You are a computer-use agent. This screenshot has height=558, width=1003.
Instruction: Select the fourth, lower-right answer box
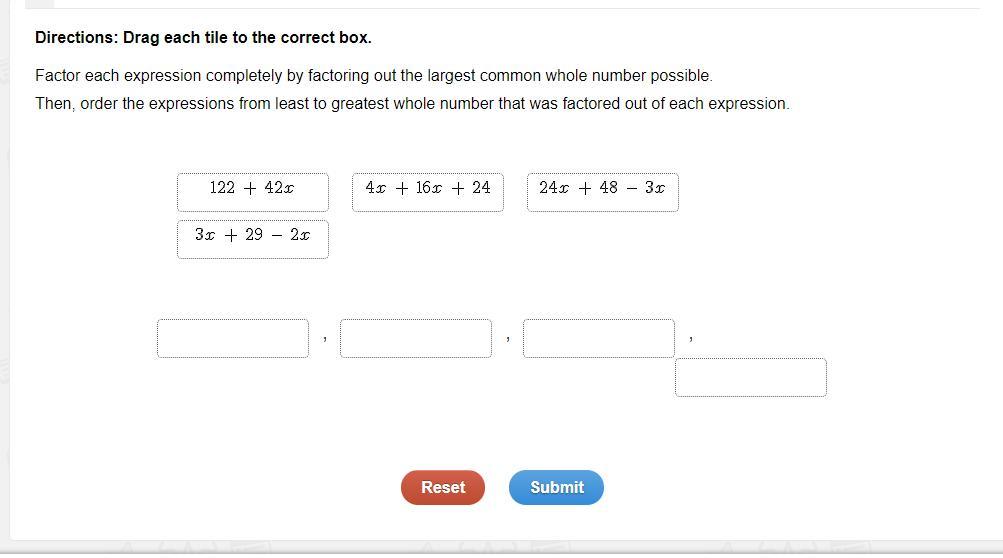[x=751, y=377]
